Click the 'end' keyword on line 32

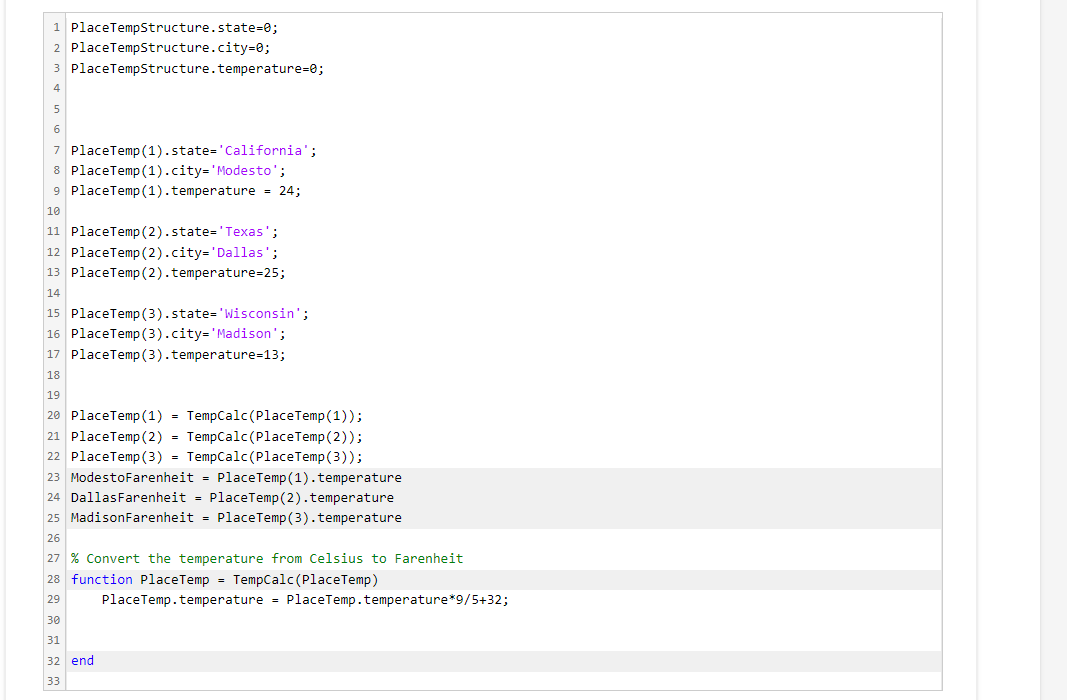coord(82,661)
